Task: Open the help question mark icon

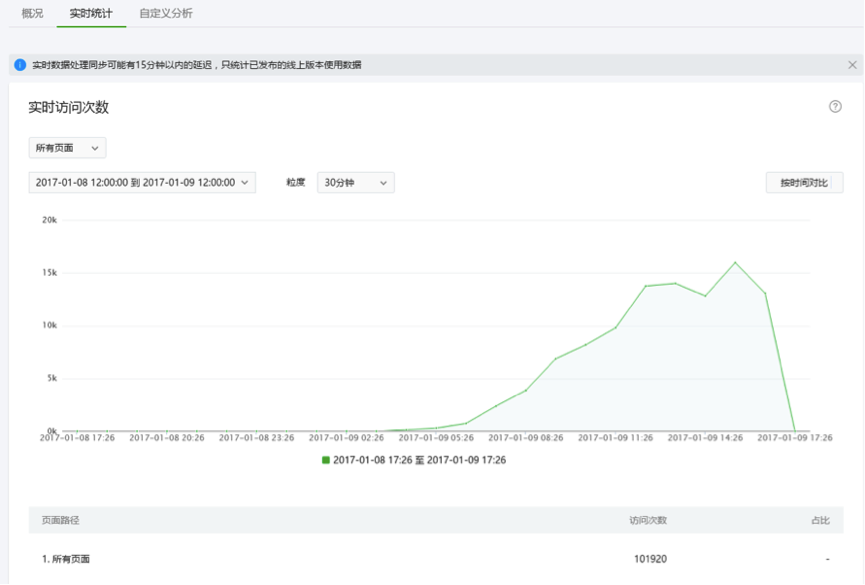Action: click(835, 107)
